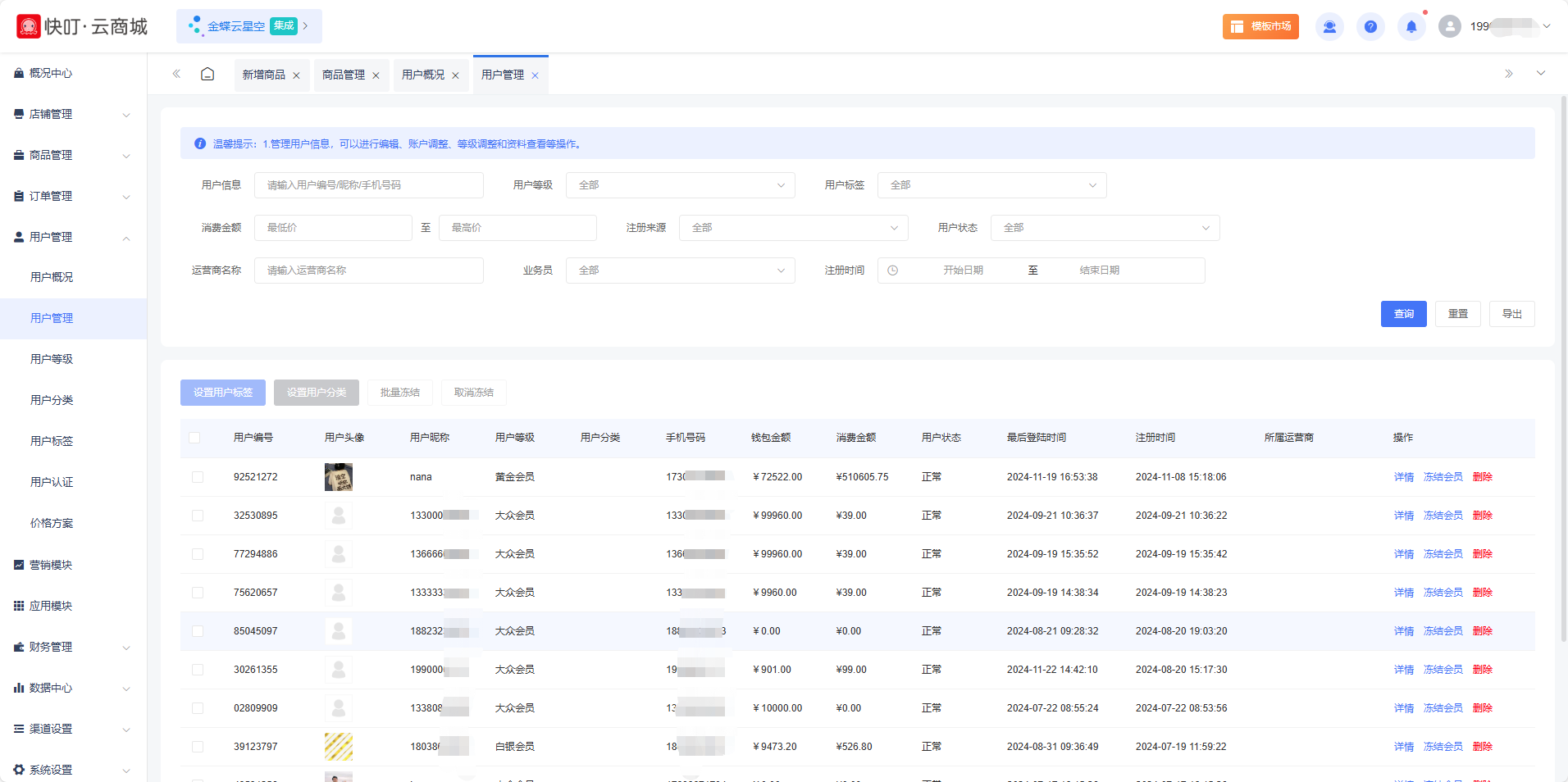The height and width of the screenshot is (782, 1568).
Task: Click the account avatar icon
Action: pyautogui.click(x=1449, y=27)
